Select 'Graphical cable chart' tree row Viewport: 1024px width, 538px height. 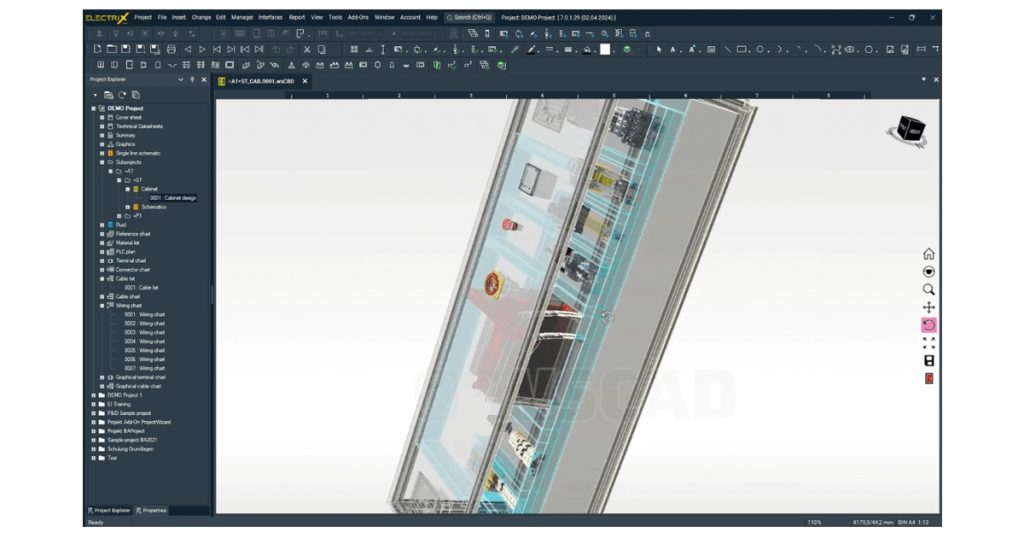[138, 387]
